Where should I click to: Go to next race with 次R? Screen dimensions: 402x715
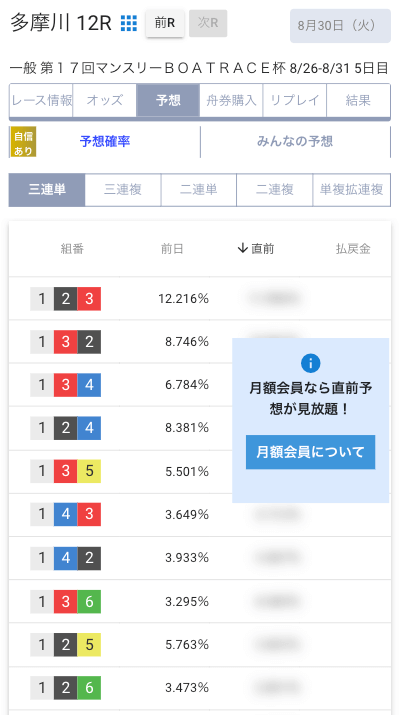208,23
